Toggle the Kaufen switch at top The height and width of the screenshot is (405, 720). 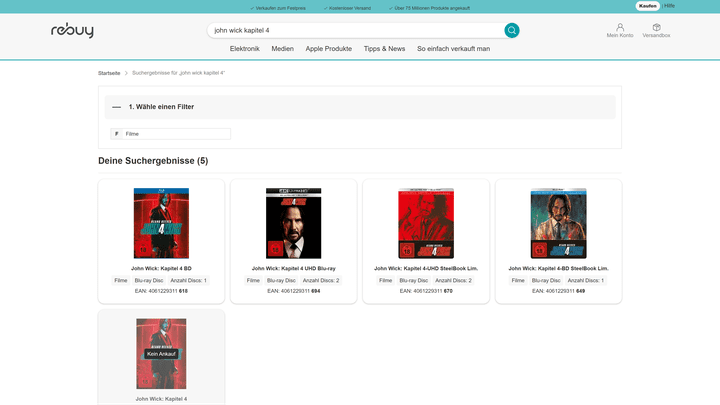point(647,6)
